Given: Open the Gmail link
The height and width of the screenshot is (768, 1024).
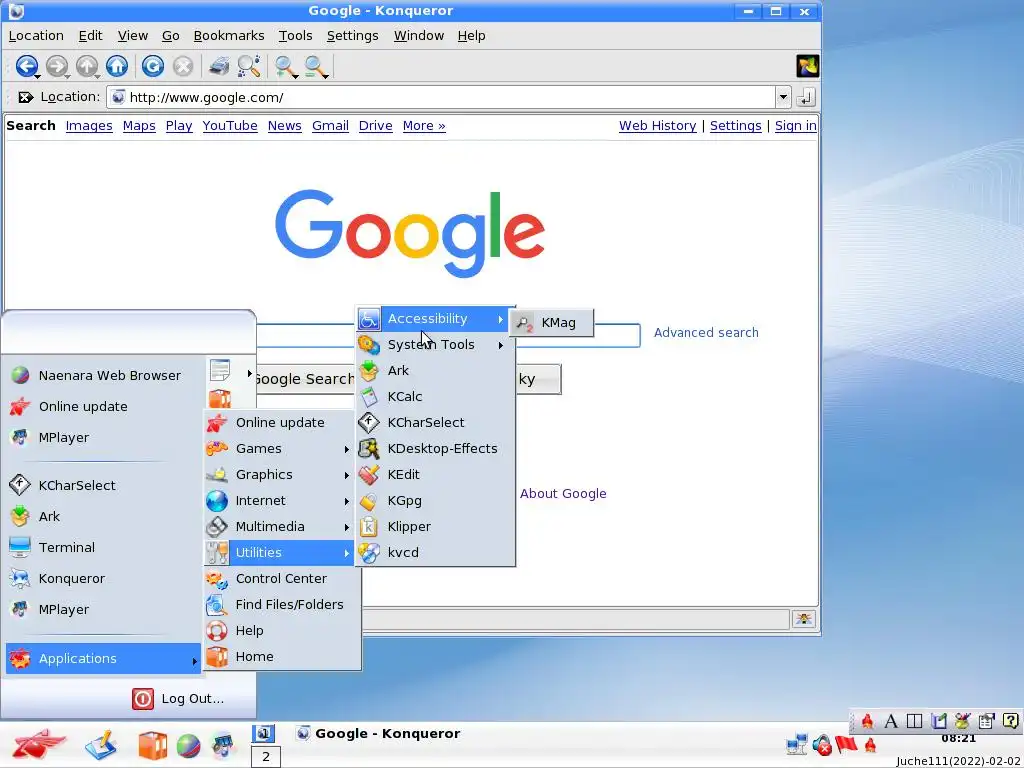Looking at the screenshot, I should tap(330, 126).
